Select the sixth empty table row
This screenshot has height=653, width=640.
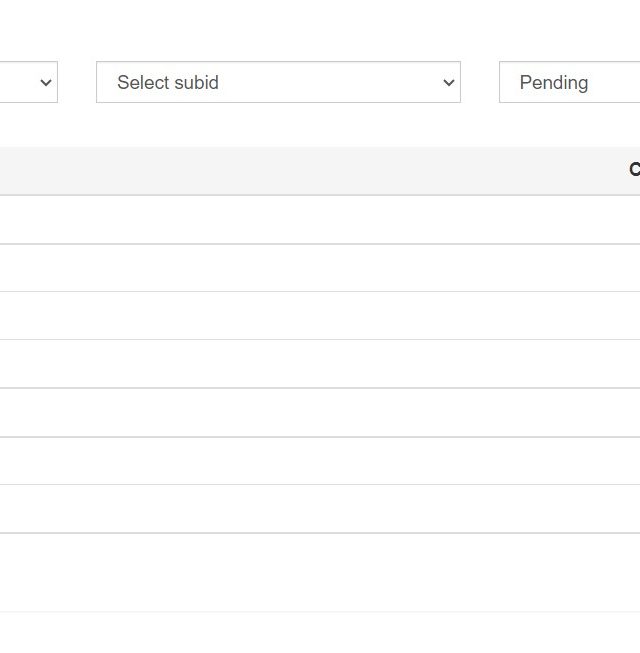tap(320, 461)
